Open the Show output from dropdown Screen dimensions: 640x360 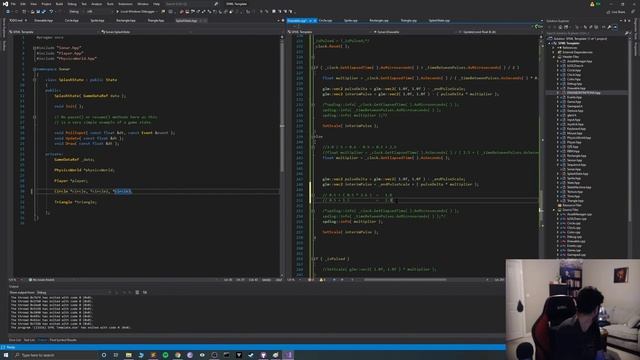tap(73, 292)
